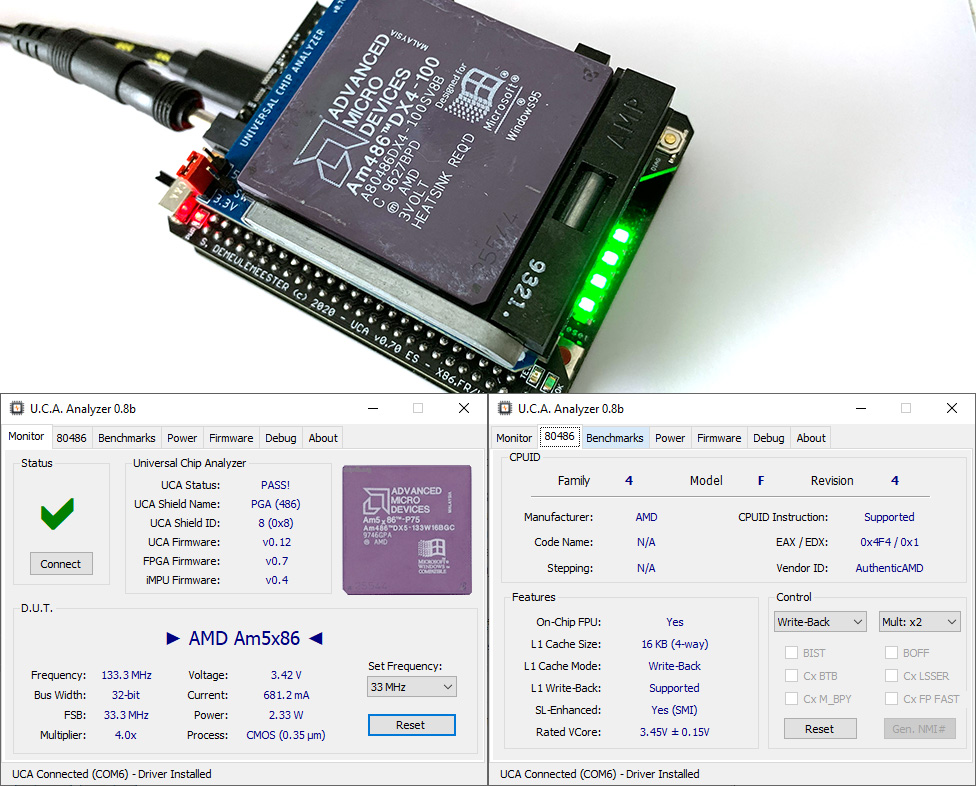Click the iMPU Firmware value "v0.4"

(x=277, y=580)
